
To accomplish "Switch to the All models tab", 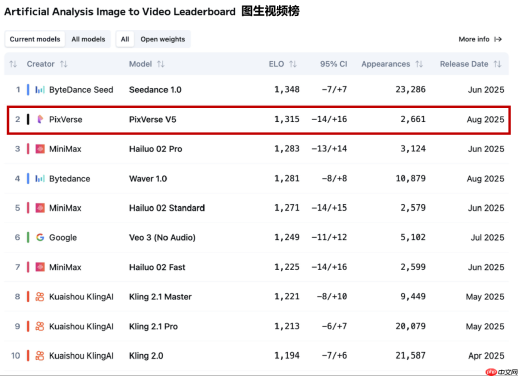I will click(x=88, y=39).
